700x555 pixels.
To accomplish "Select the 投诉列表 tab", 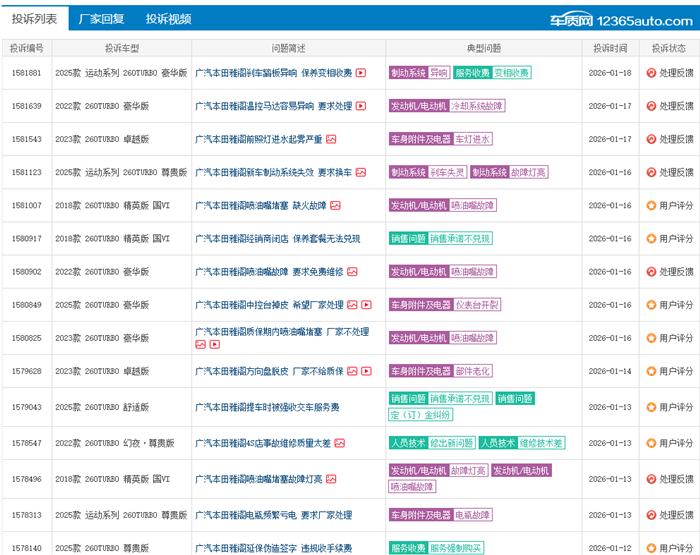I will pyautogui.click(x=35, y=19).
